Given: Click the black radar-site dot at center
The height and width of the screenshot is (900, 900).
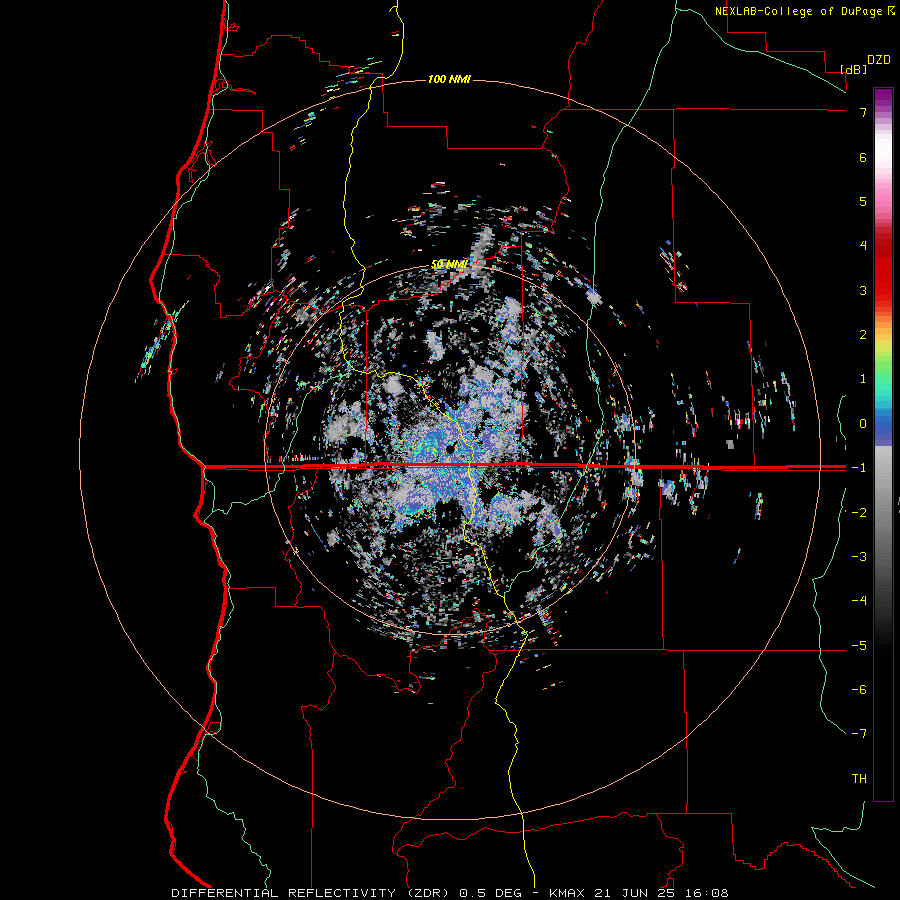Looking at the screenshot, I should 451,449.
